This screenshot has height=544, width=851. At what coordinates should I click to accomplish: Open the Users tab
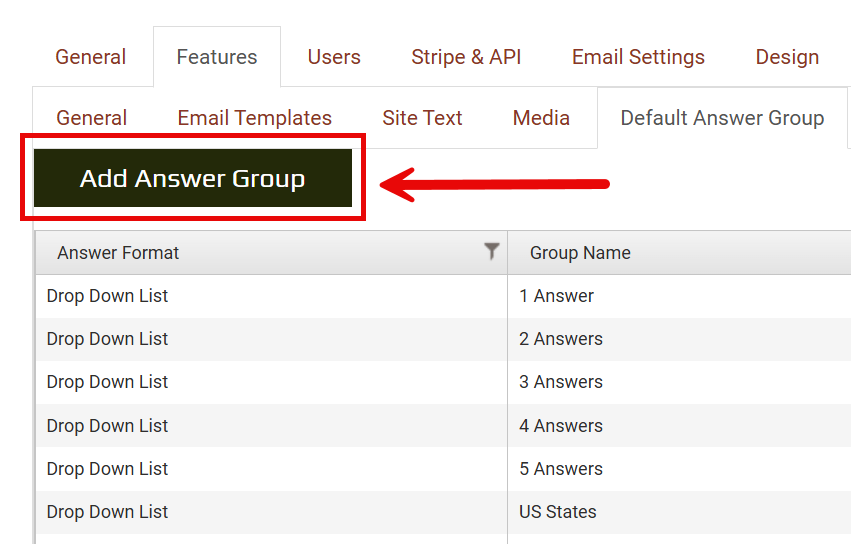coord(334,57)
